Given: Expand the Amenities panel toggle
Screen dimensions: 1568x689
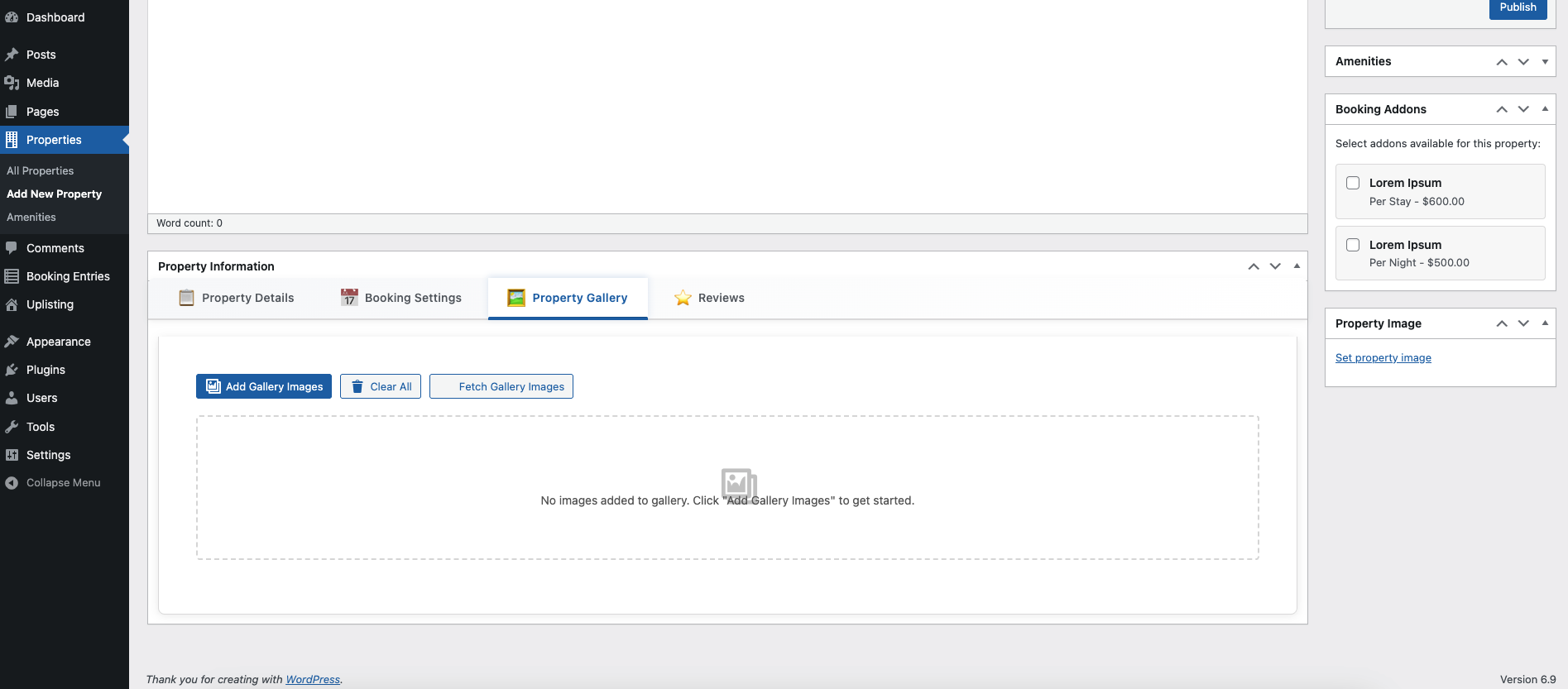Looking at the screenshot, I should click(1545, 62).
